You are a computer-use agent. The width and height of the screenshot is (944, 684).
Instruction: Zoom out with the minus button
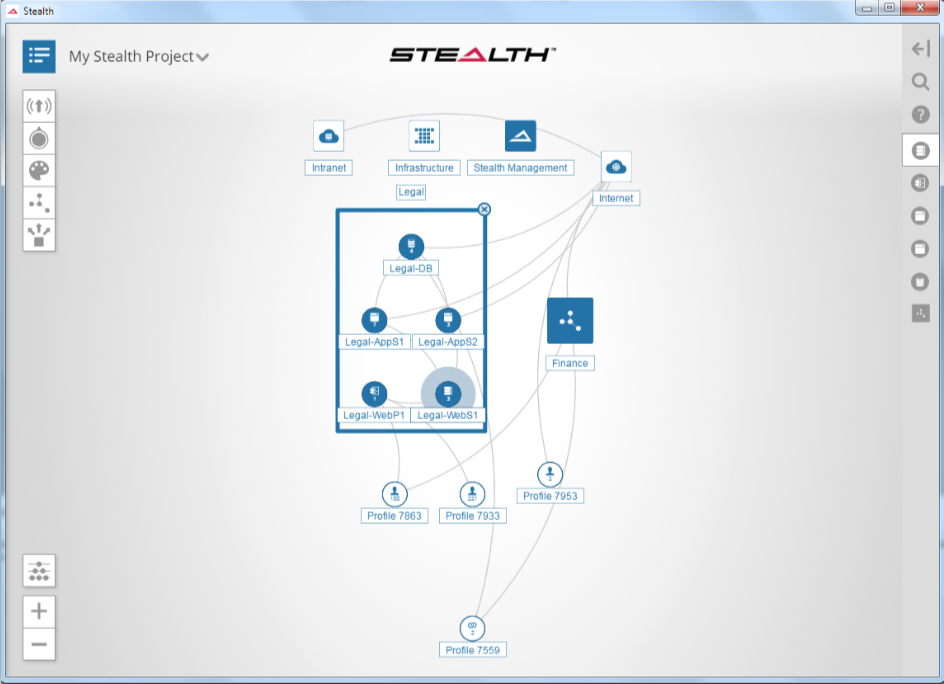click(39, 644)
